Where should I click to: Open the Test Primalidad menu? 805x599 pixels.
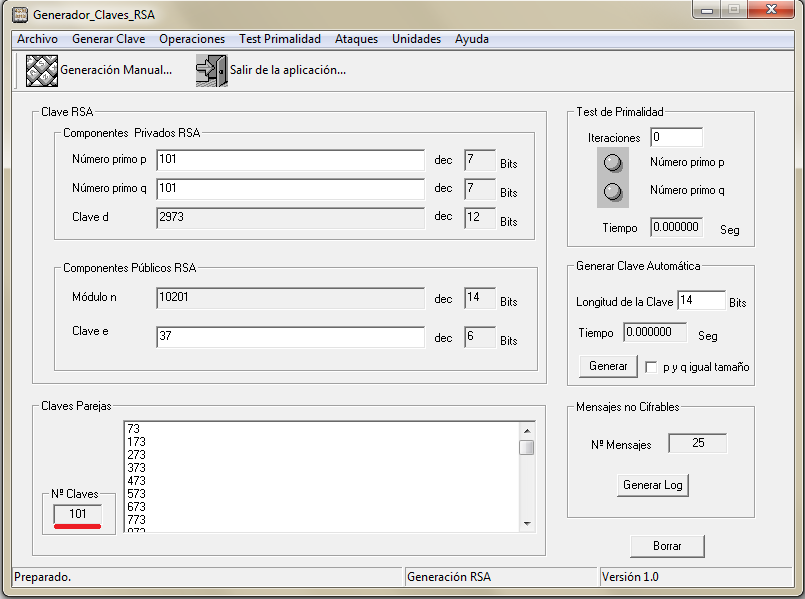(x=280, y=39)
